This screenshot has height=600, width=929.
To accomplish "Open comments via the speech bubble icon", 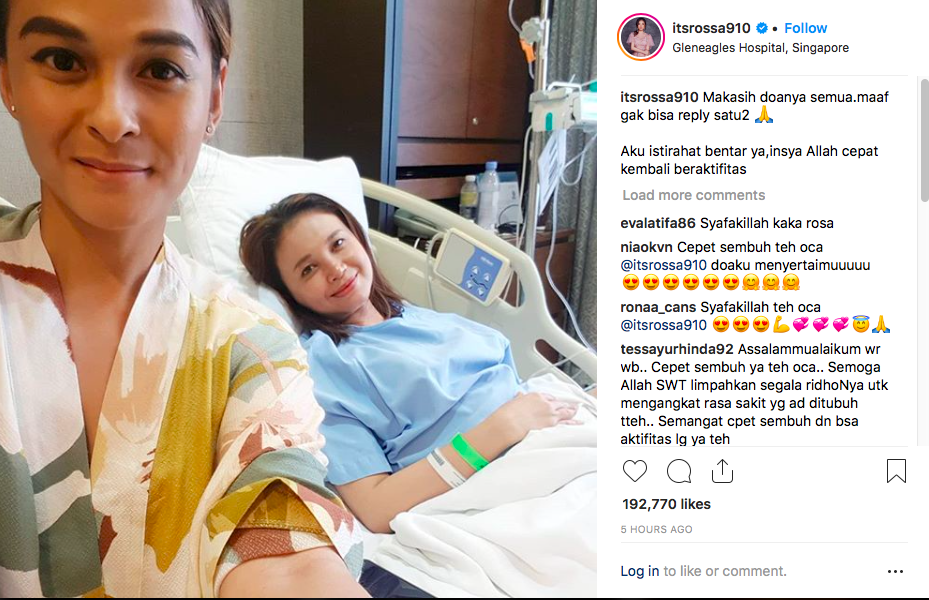I will click(x=679, y=471).
